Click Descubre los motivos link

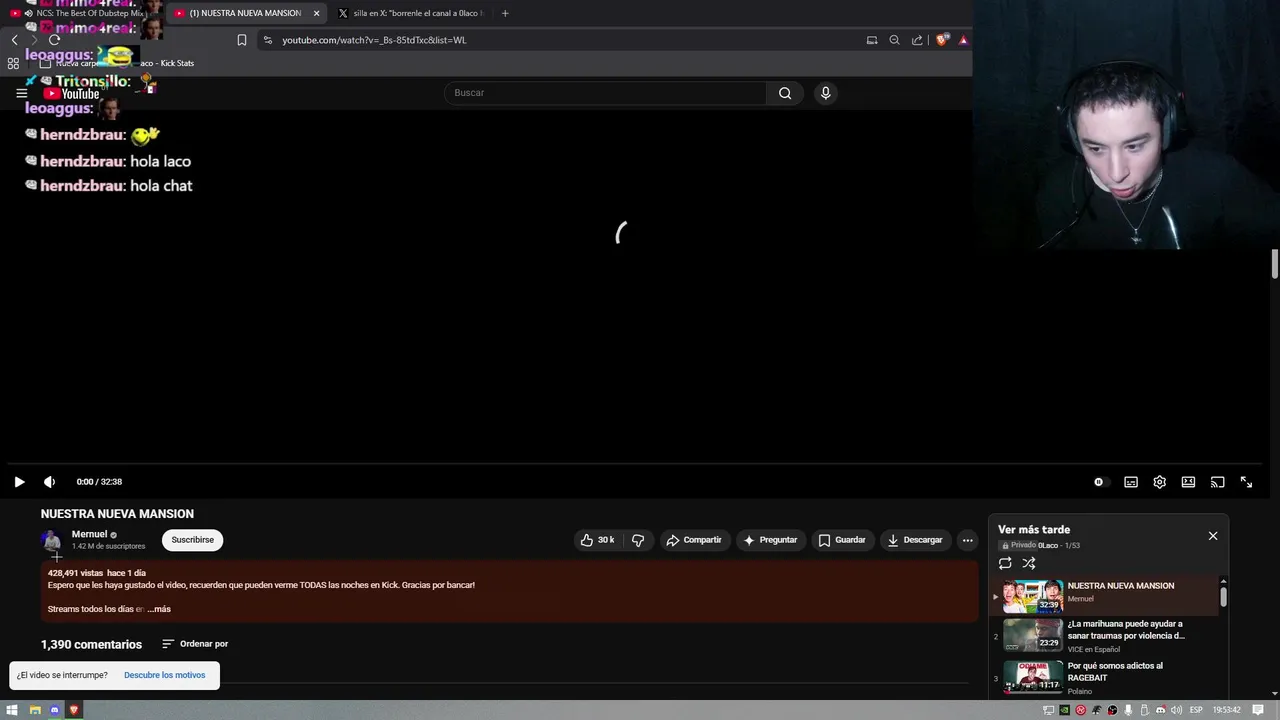tap(164, 675)
